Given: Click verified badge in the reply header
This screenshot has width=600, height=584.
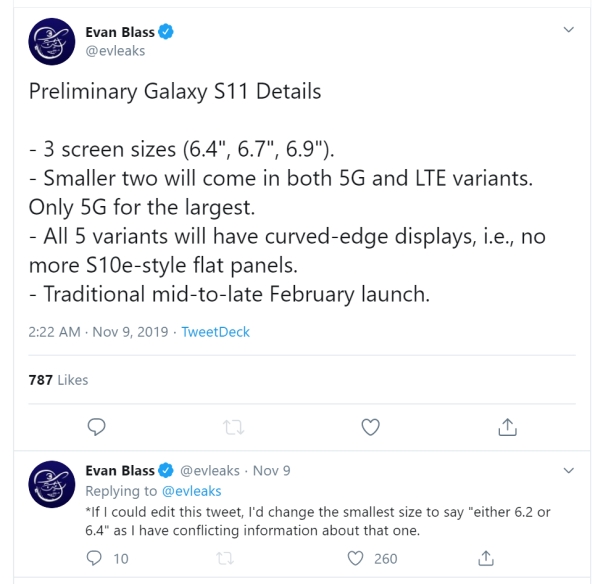Looking at the screenshot, I should point(167,470).
